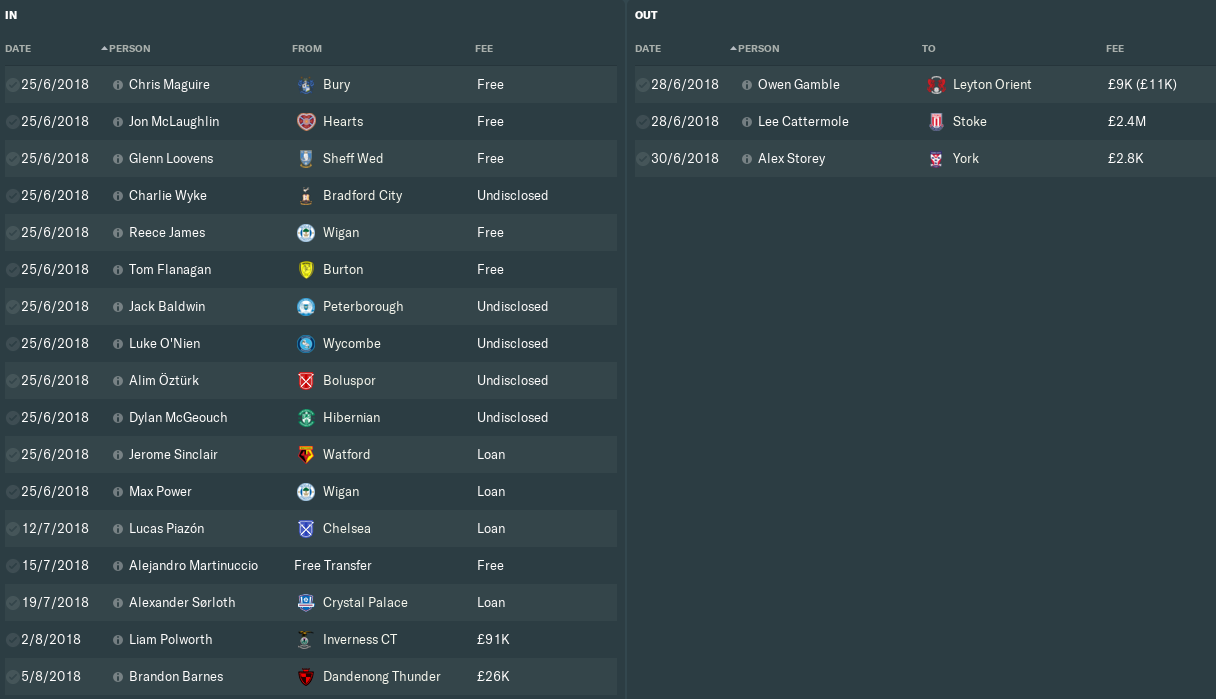This screenshot has height=699, width=1216.
Task: Sort outgoing transfers by Person column
Action: (x=758, y=49)
